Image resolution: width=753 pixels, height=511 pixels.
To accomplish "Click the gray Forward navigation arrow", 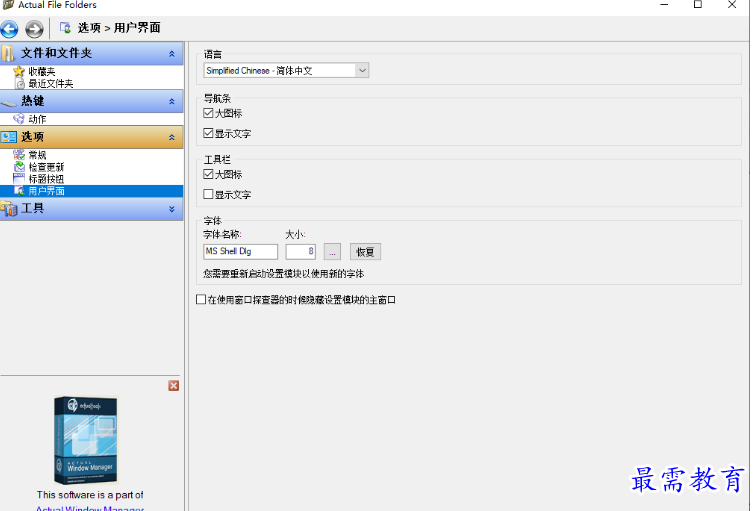I will tap(34, 29).
